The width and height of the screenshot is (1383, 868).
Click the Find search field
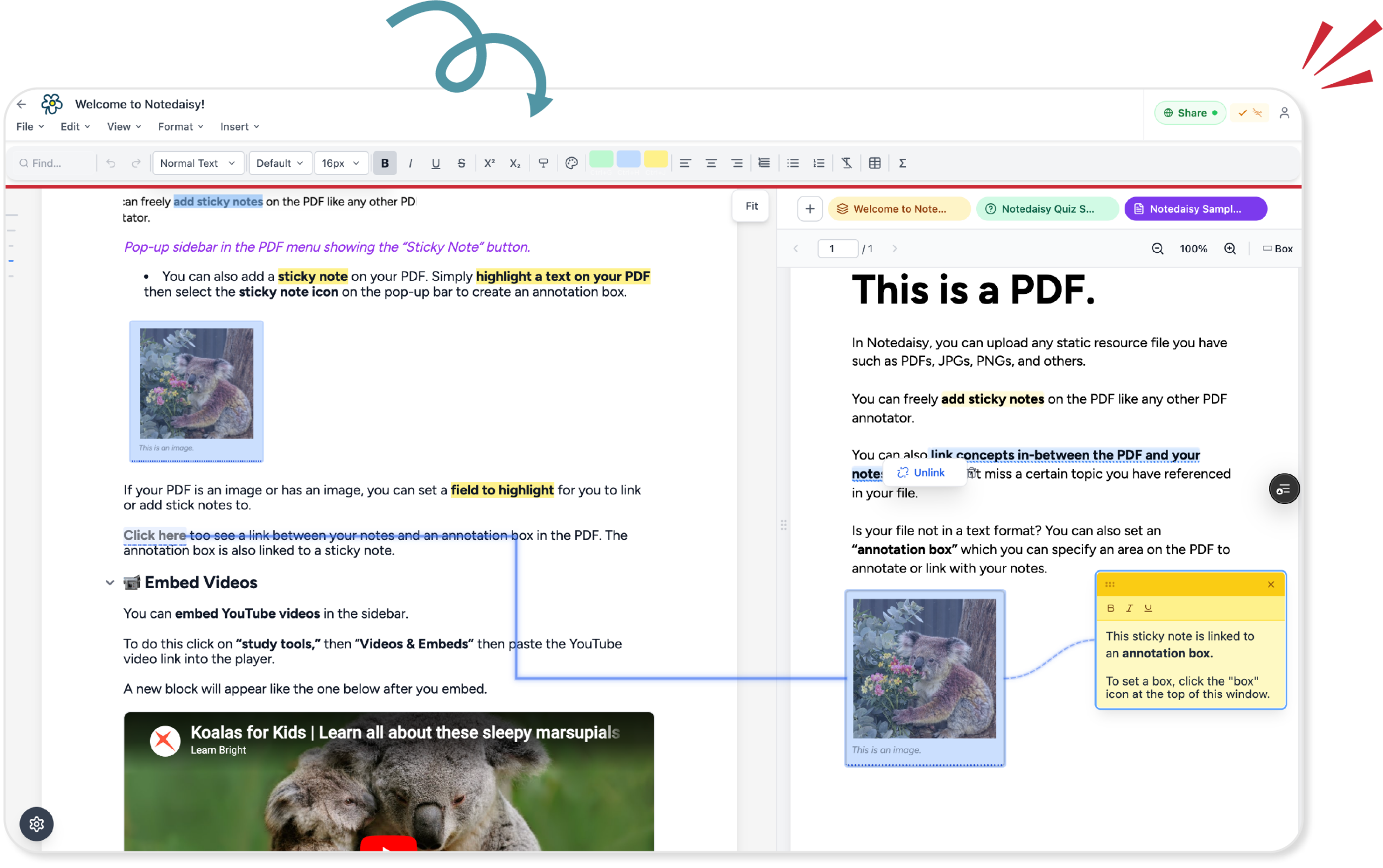coord(55,163)
